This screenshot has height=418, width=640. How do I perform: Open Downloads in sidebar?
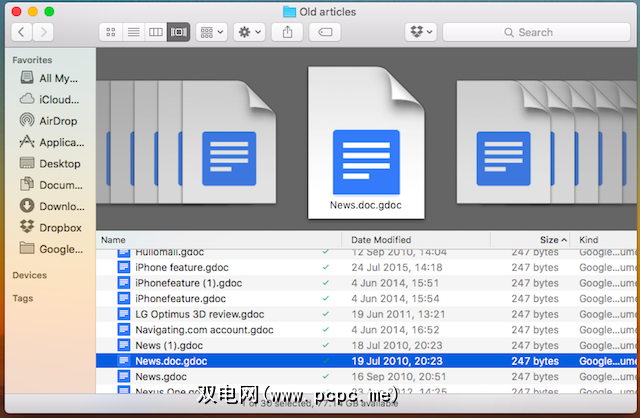point(49,206)
